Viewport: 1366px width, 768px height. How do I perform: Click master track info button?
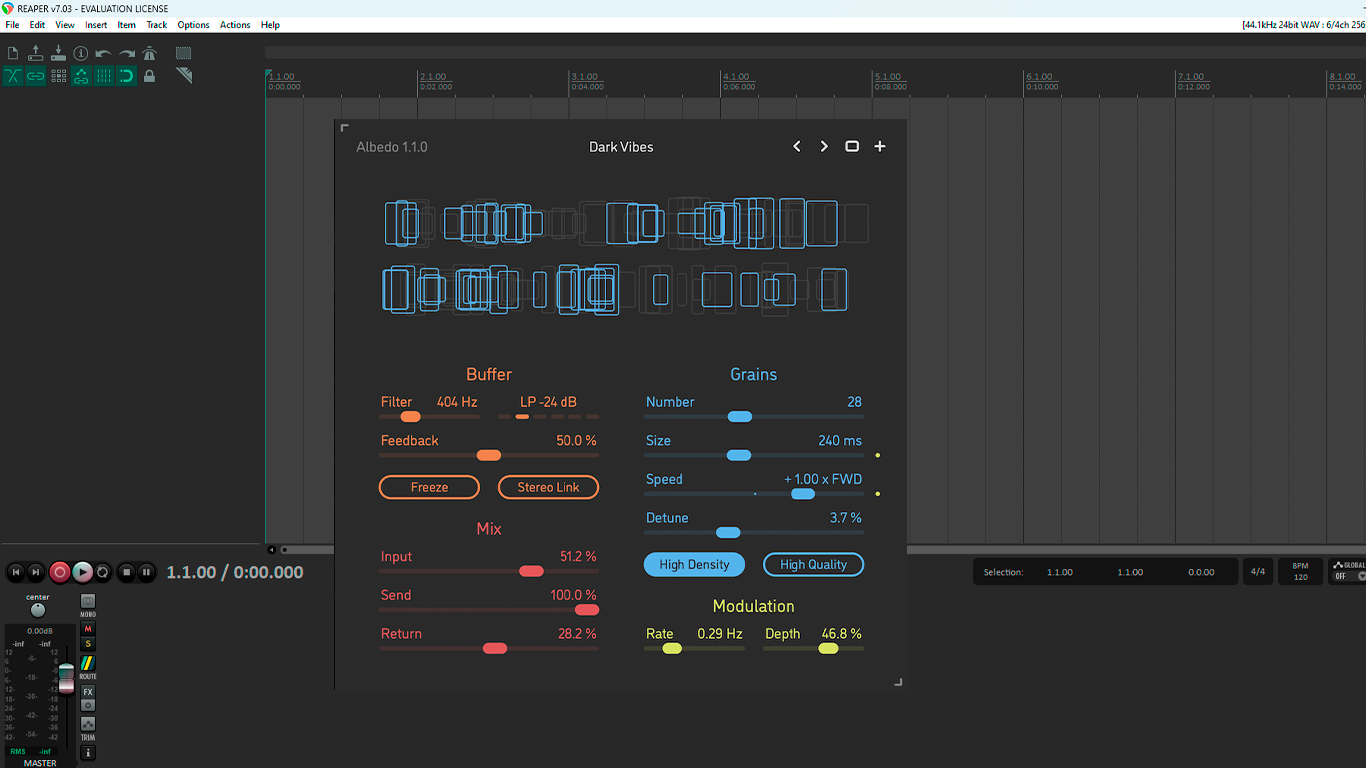click(x=88, y=752)
